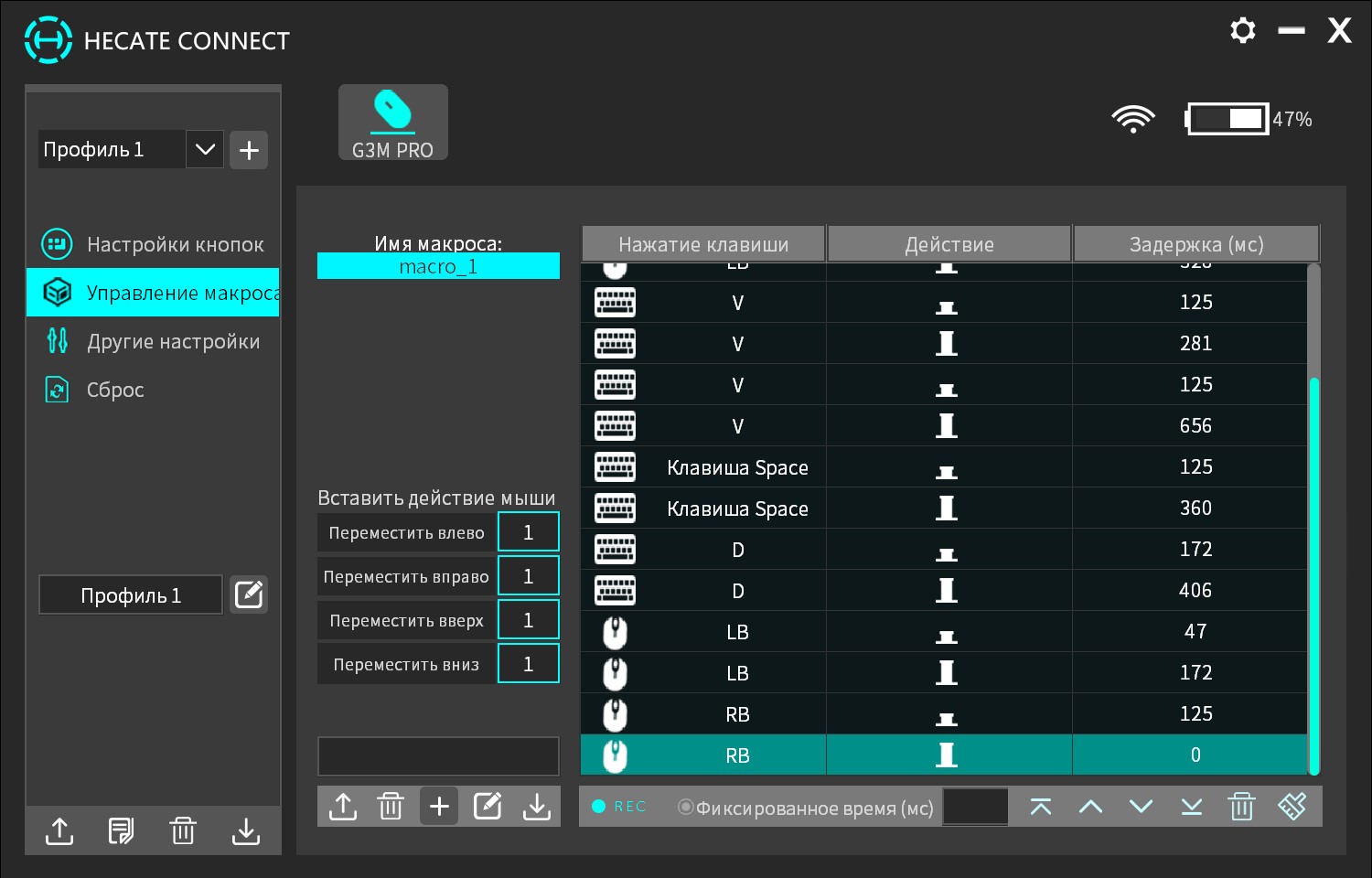Click mouse icon in row with delay 47
This screenshot has height=878, width=1372.
(x=615, y=632)
